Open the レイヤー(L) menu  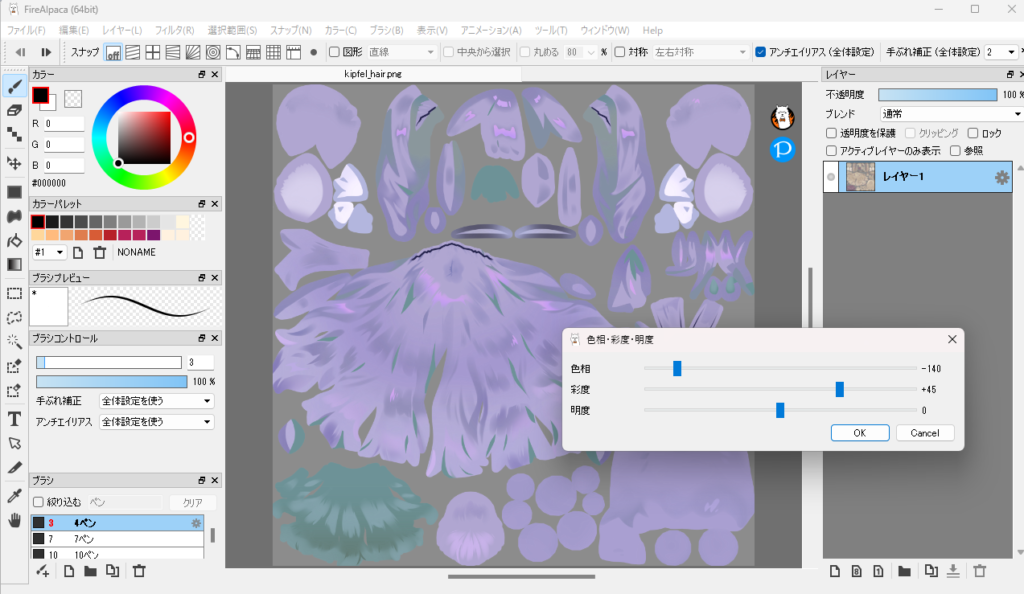click(121, 31)
